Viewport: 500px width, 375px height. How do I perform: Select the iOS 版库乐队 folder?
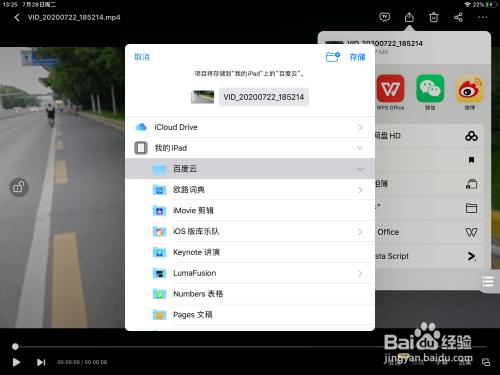click(250, 231)
